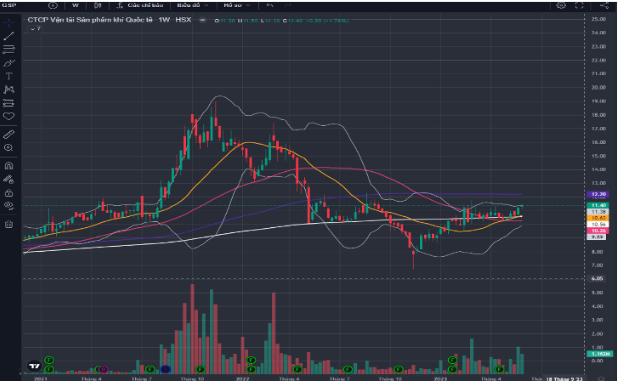617x381 pixels.
Task: Click the 1.163M volume label
Action: pyautogui.click(x=599, y=354)
